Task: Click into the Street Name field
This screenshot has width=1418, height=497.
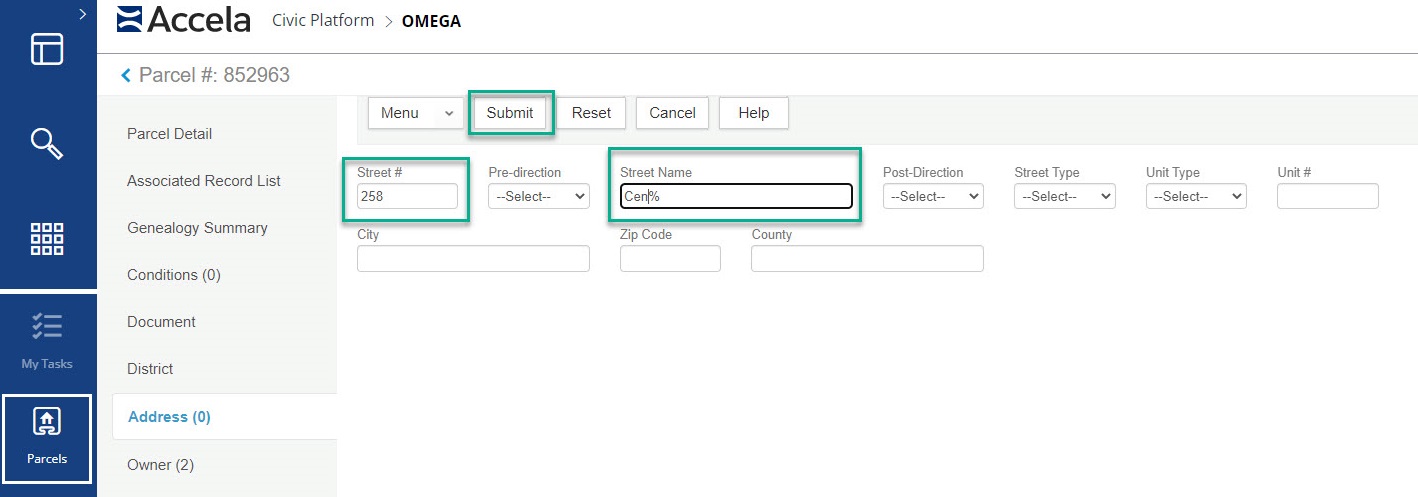Action: [735, 197]
